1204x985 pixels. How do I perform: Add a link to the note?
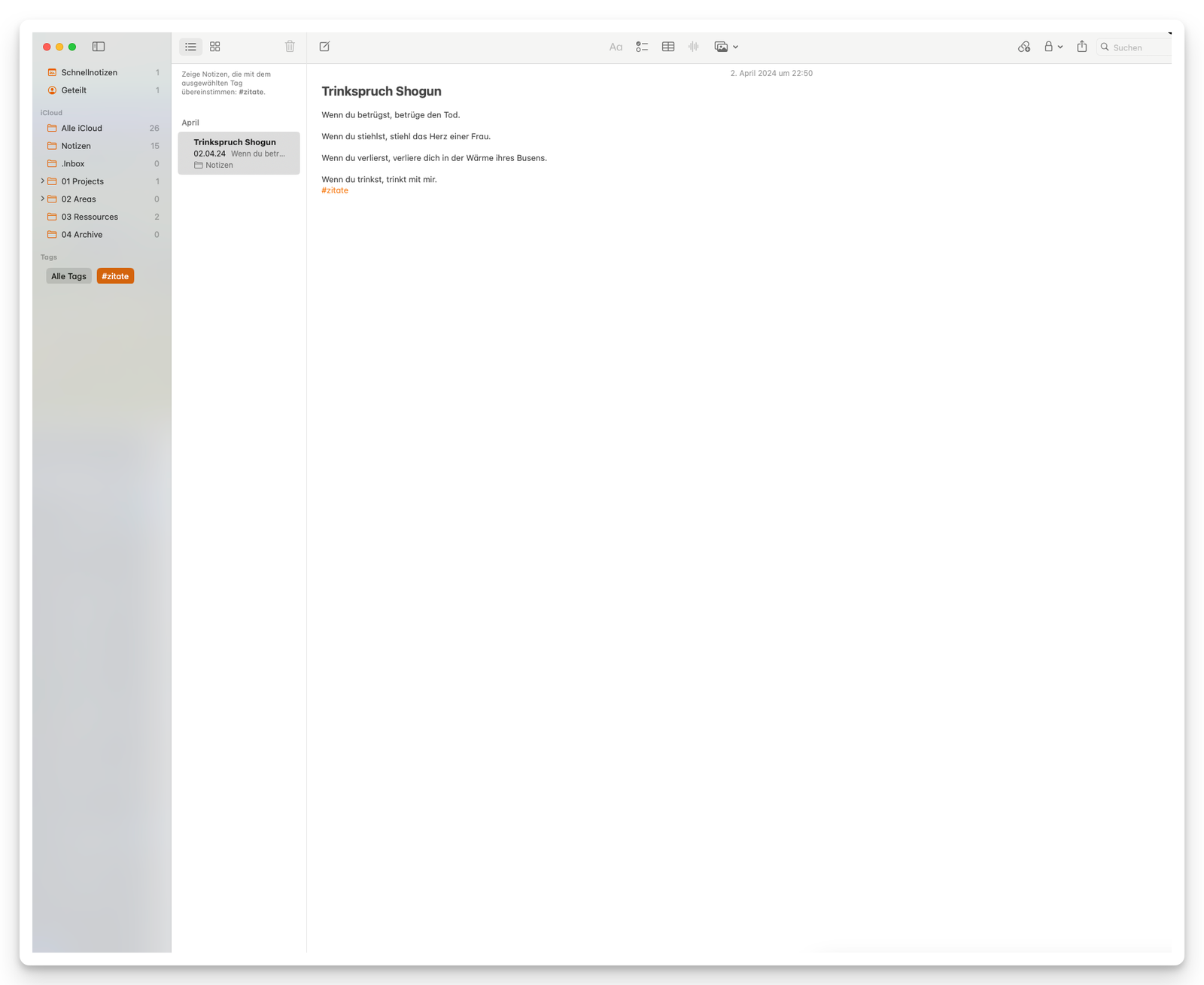pyautogui.click(x=1024, y=46)
